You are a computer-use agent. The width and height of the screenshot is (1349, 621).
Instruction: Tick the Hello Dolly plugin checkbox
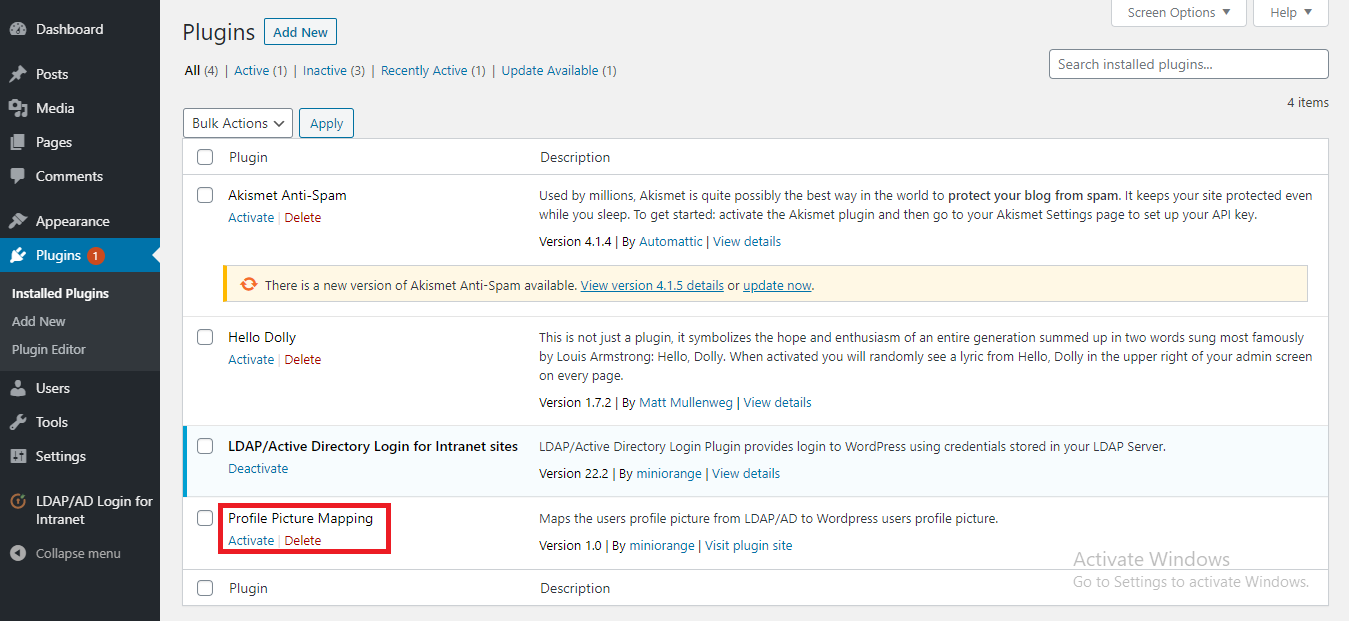pyautogui.click(x=205, y=337)
